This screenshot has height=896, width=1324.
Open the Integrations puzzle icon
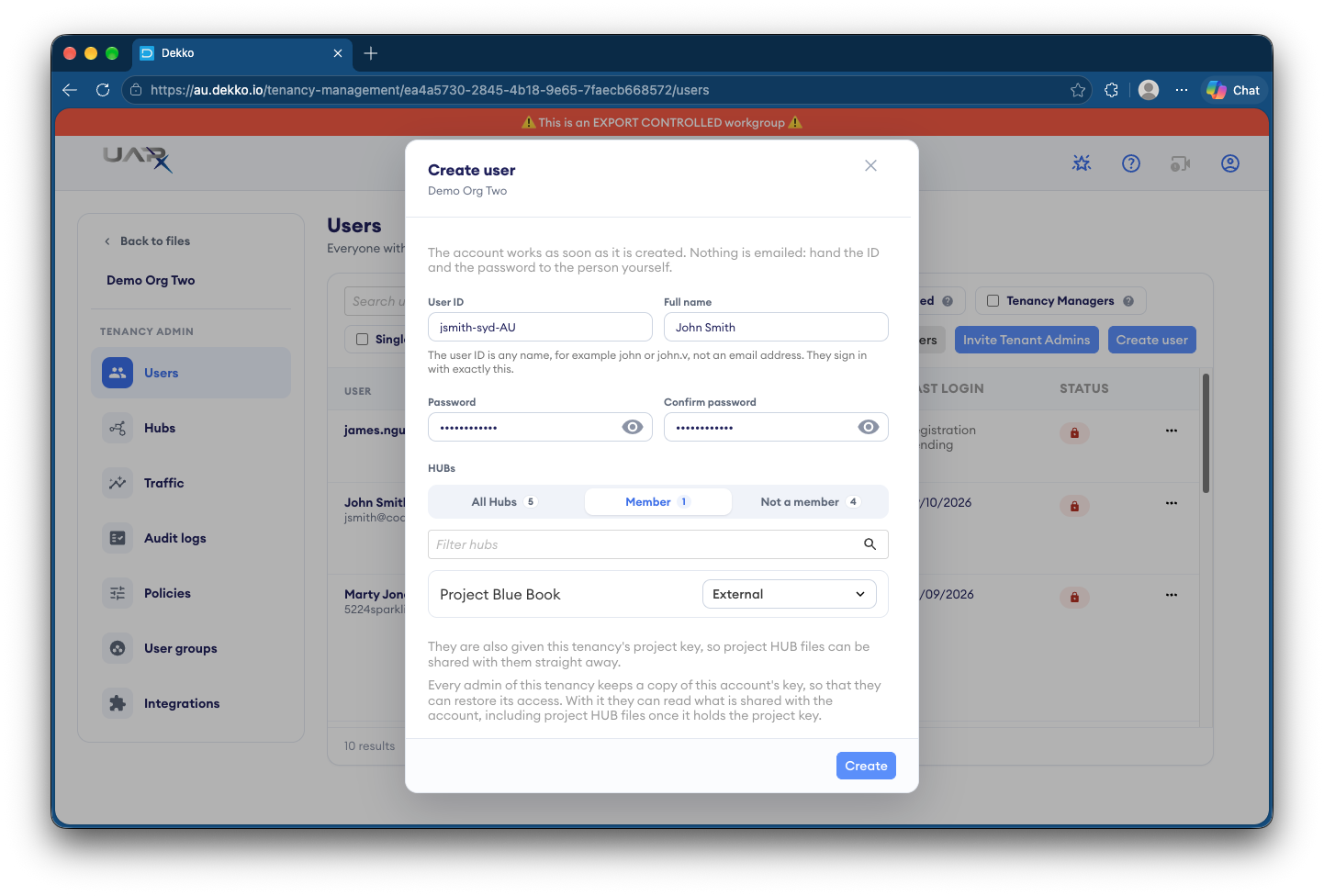[x=118, y=703]
